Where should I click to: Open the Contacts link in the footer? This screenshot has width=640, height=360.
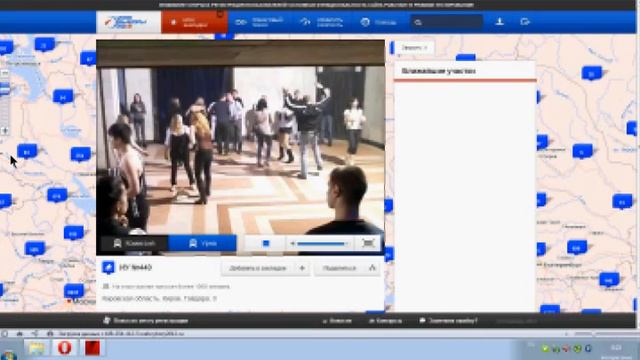(x=385, y=321)
